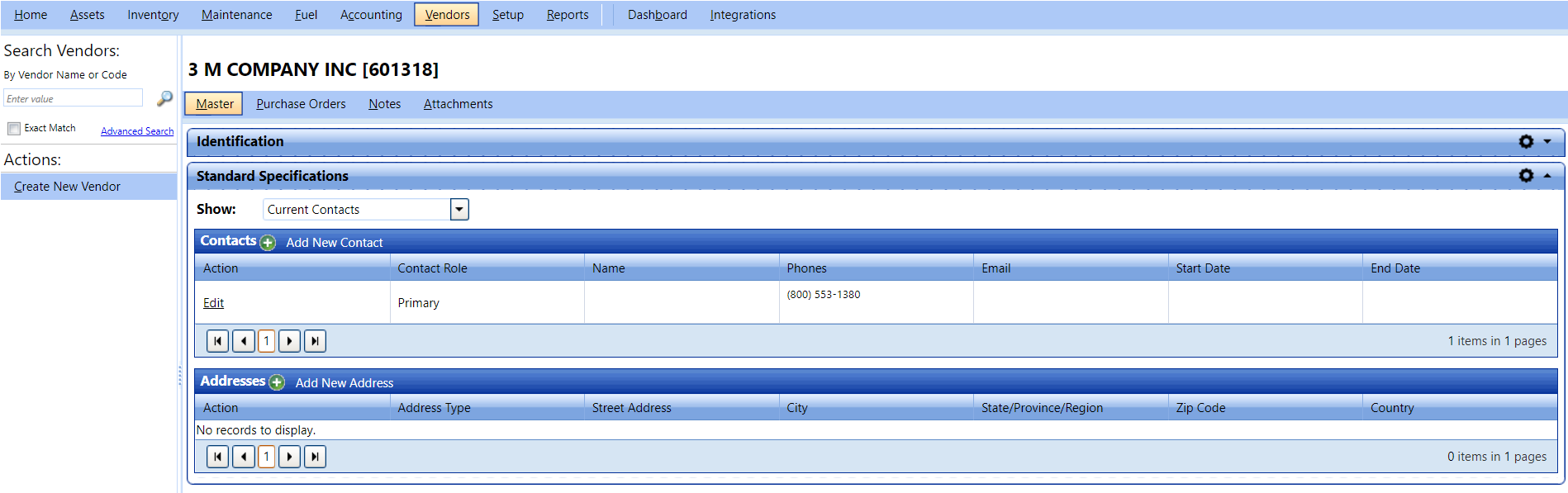Click the Address Type column header
The image size is (1568, 493).
(487, 408)
